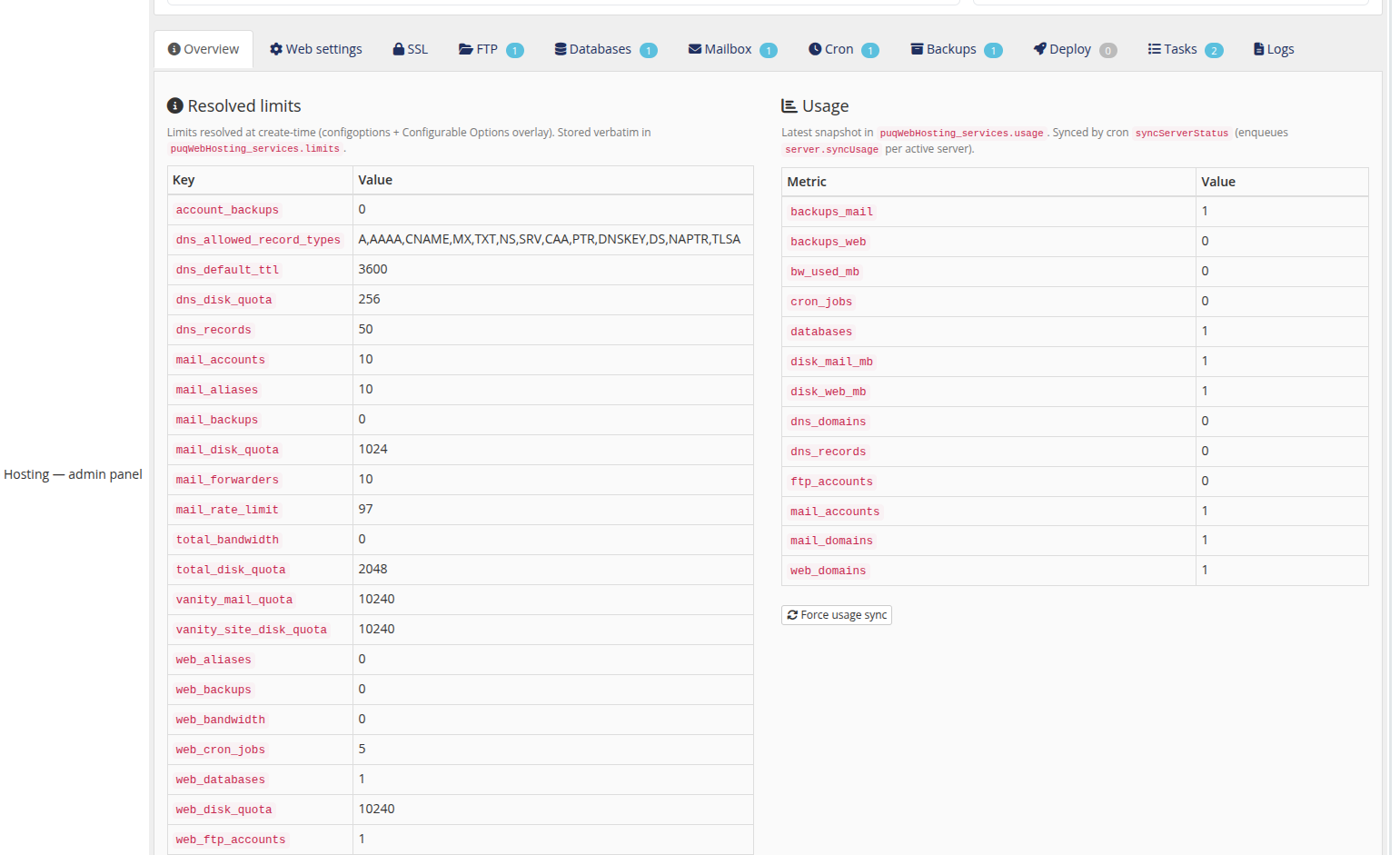Select the mail_disk_quota key

227,450
